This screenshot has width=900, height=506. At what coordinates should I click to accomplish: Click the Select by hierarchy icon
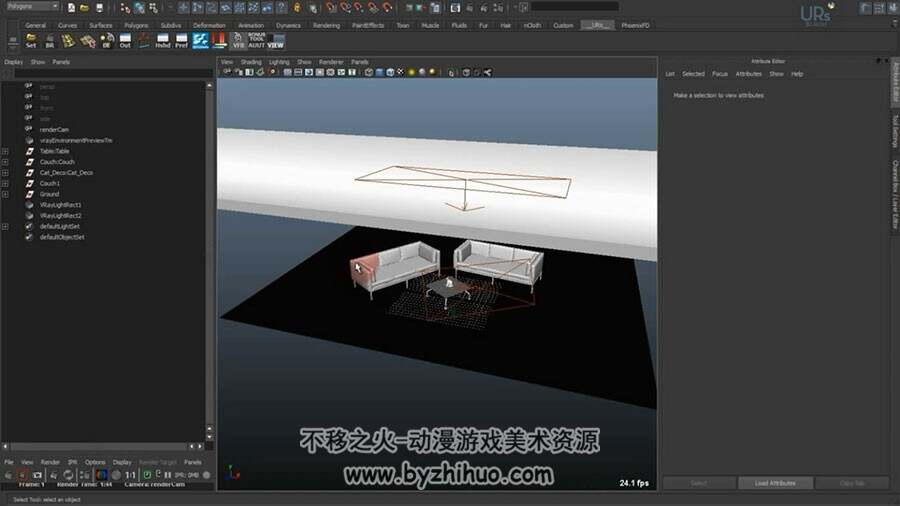tap(125, 7)
